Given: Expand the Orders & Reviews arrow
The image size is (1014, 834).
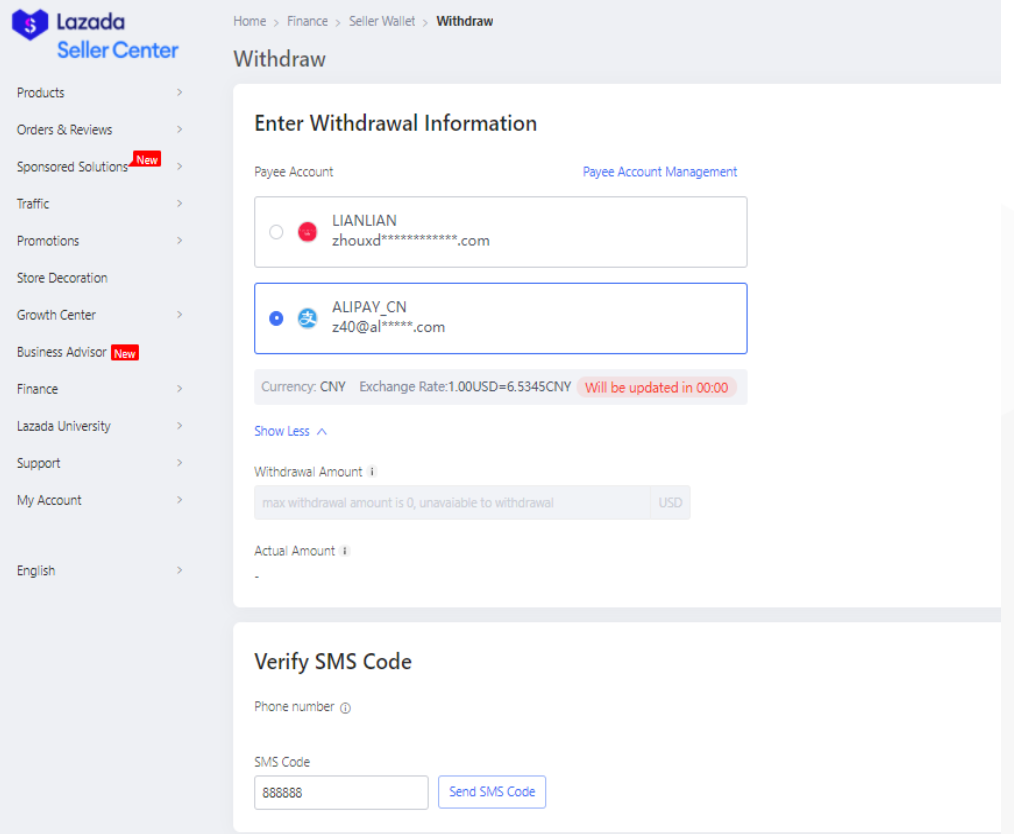Looking at the screenshot, I should [180, 129].
